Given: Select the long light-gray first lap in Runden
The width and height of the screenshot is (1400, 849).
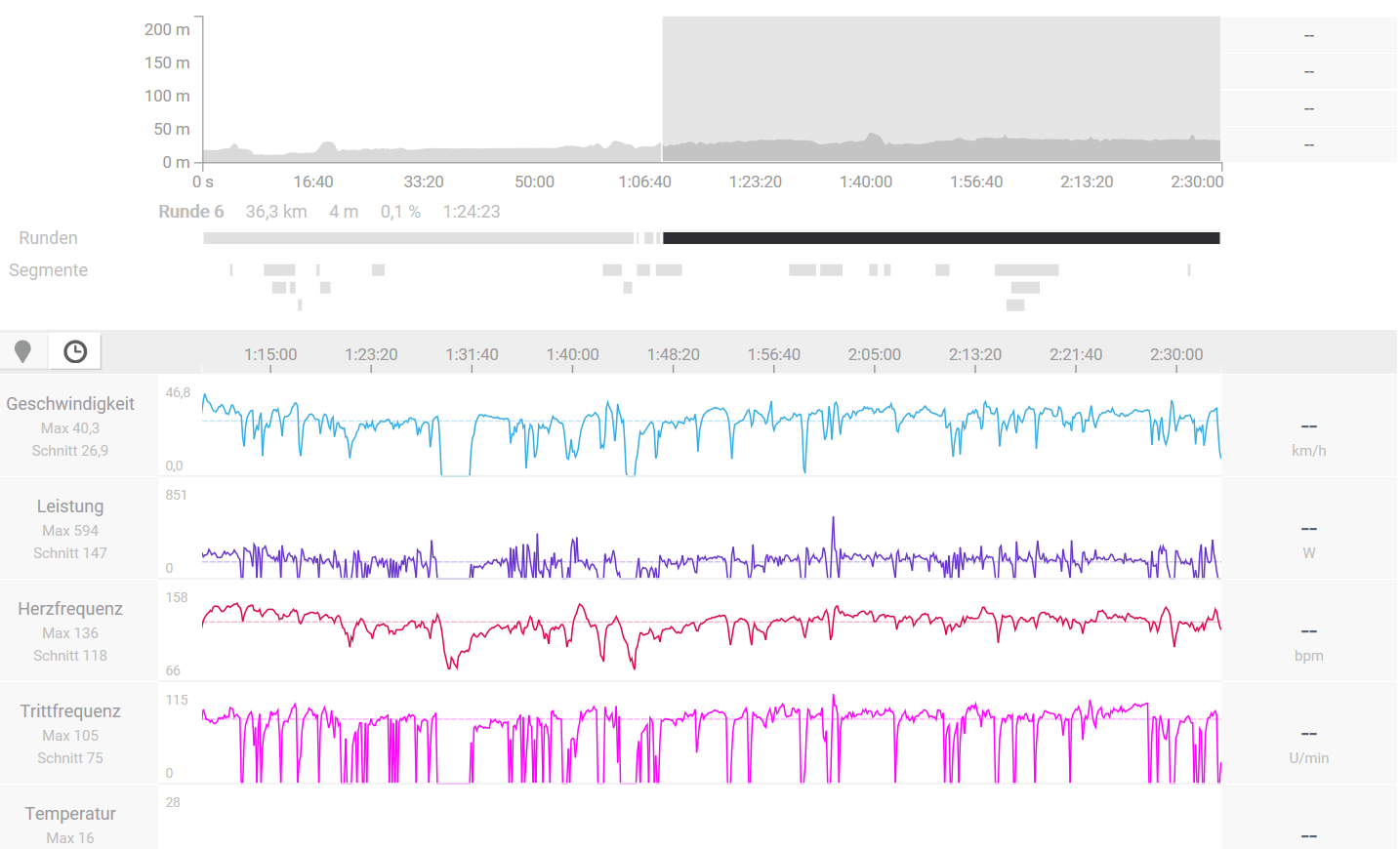Looking at the screenshot, I should coord(418,238).
